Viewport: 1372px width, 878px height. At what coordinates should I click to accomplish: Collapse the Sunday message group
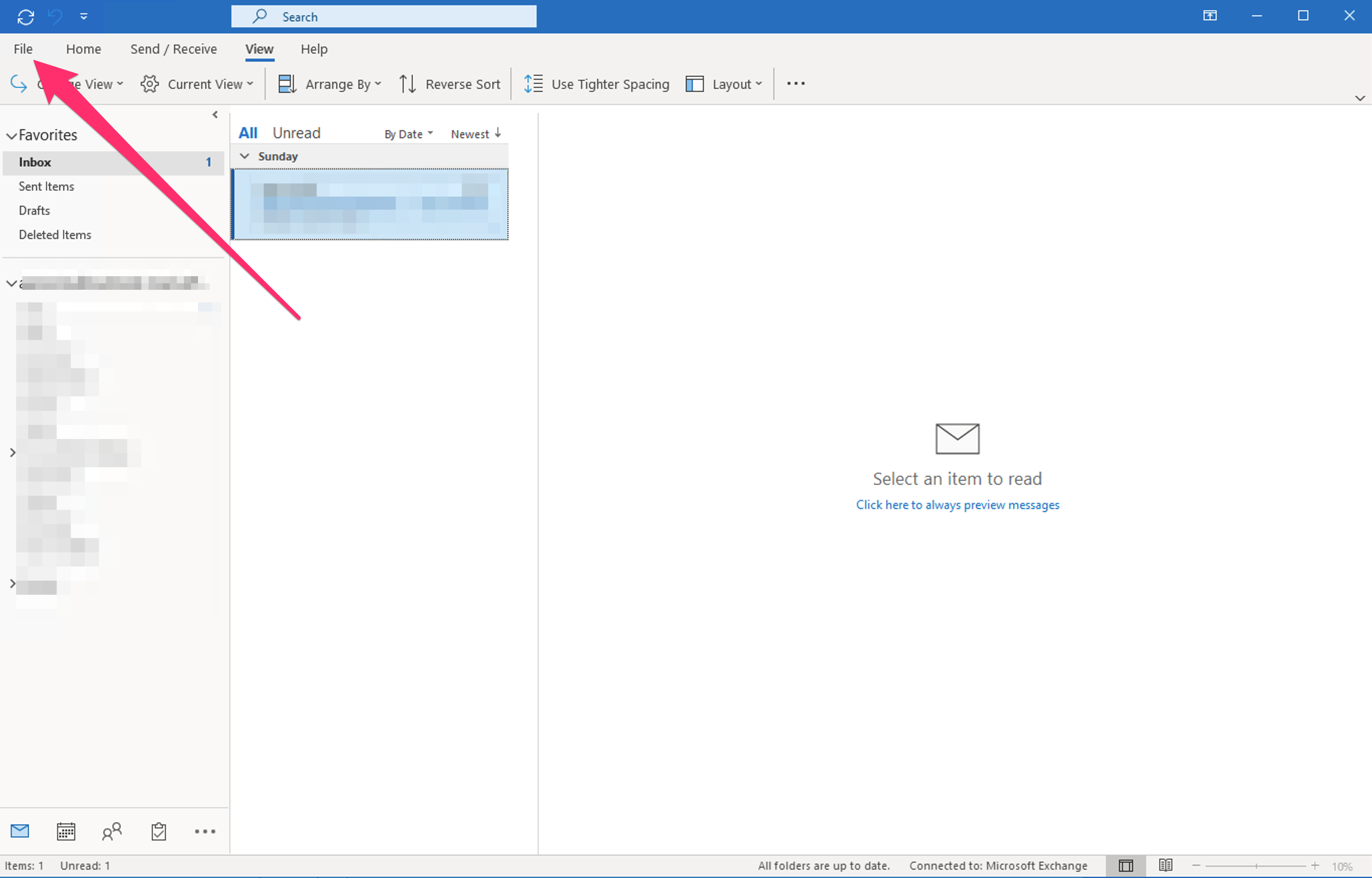click(x=245, y=156)
